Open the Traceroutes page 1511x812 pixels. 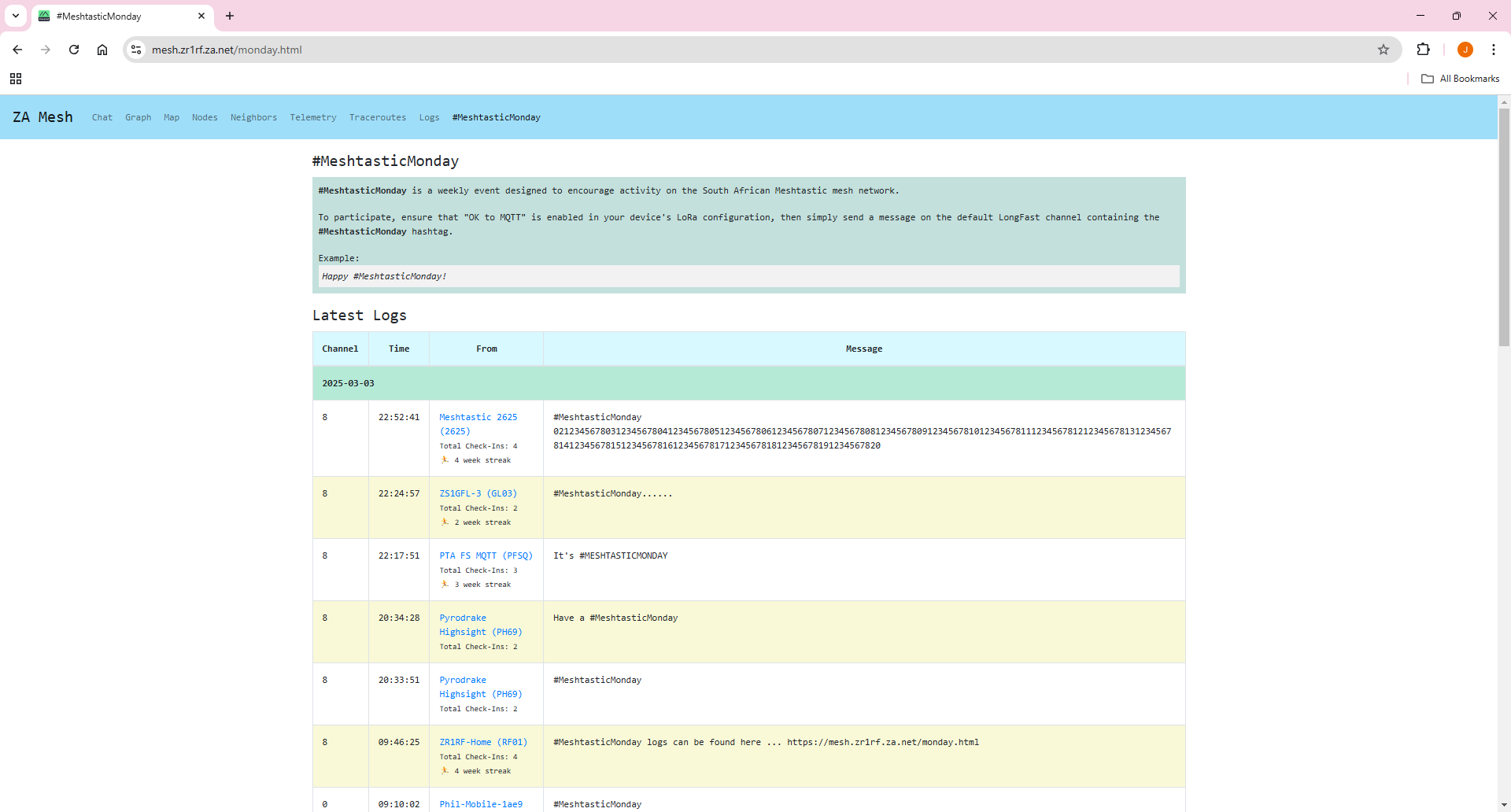pyautogui.click(x=378, y=117)
